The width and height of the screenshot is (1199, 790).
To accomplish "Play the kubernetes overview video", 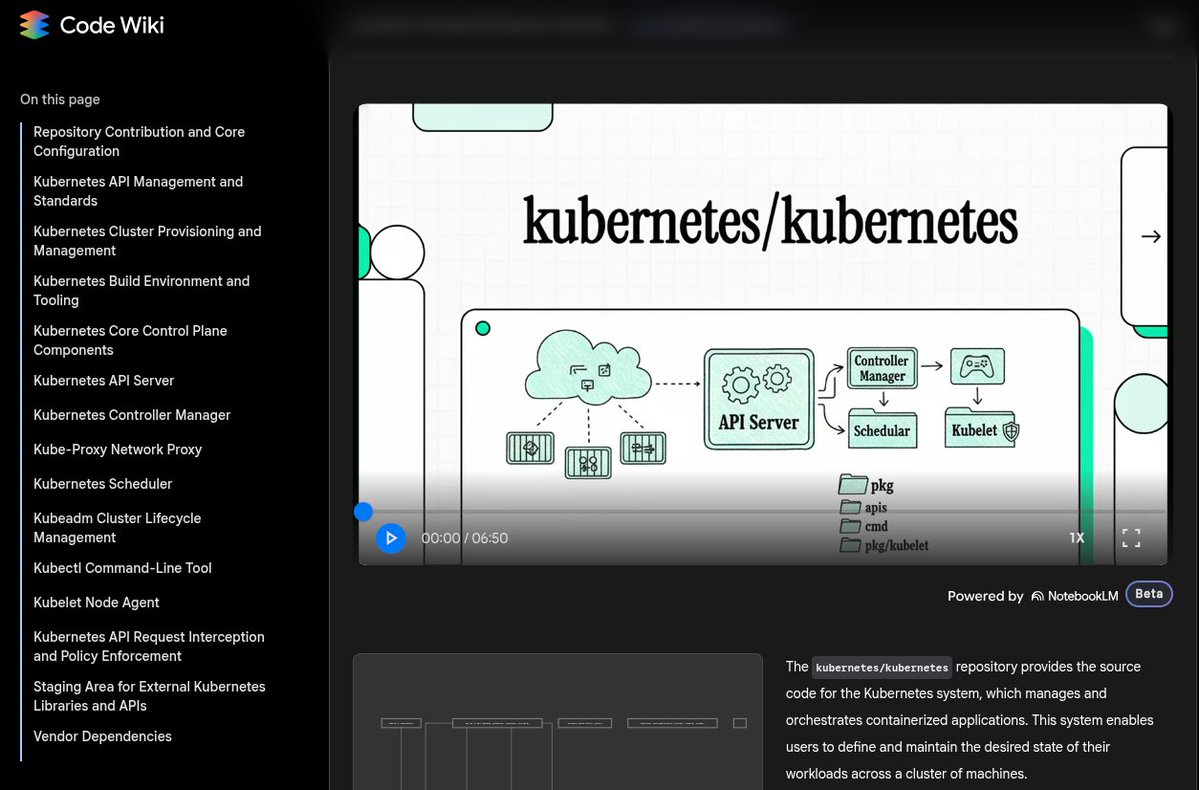I will [x=391, y=538].
